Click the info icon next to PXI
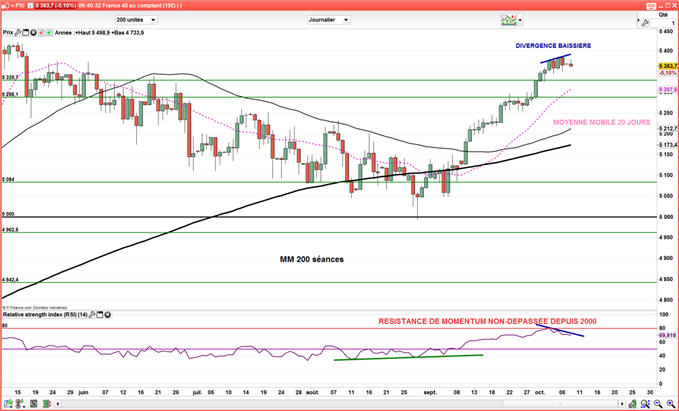This screenshot has width=679, height=411. pos(31,6)
